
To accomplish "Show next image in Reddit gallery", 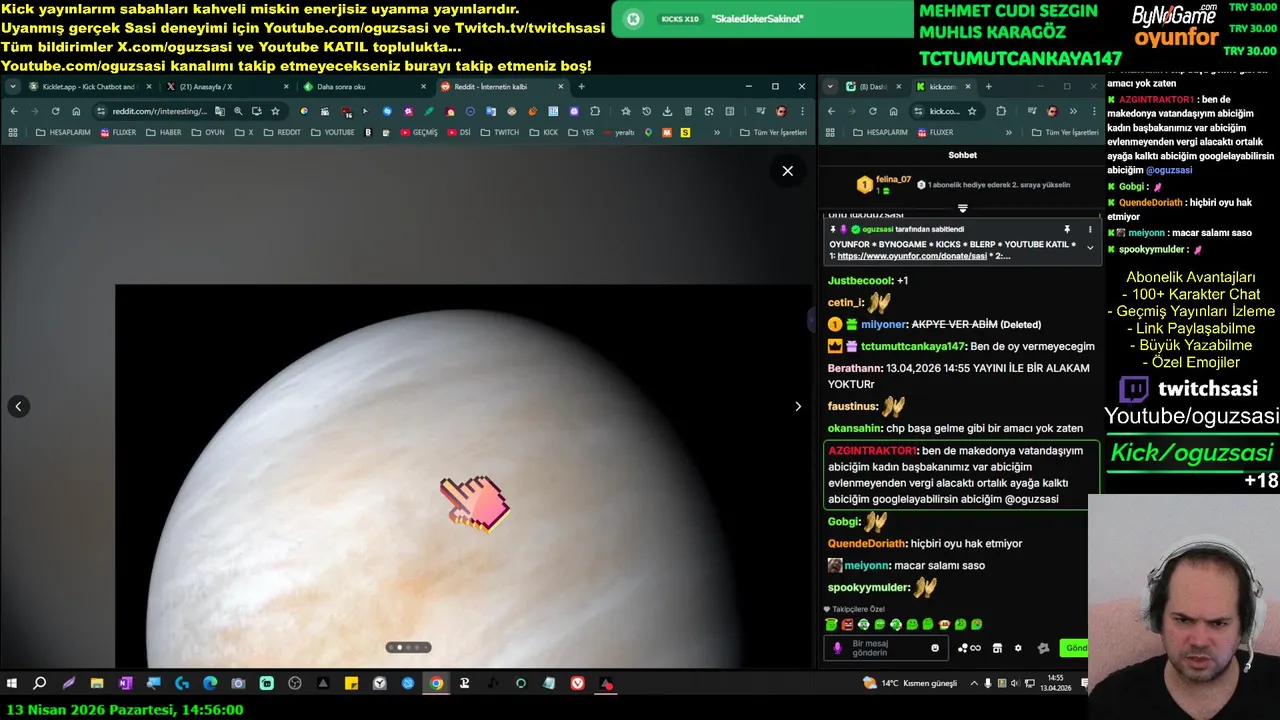I will coord(797,406).
